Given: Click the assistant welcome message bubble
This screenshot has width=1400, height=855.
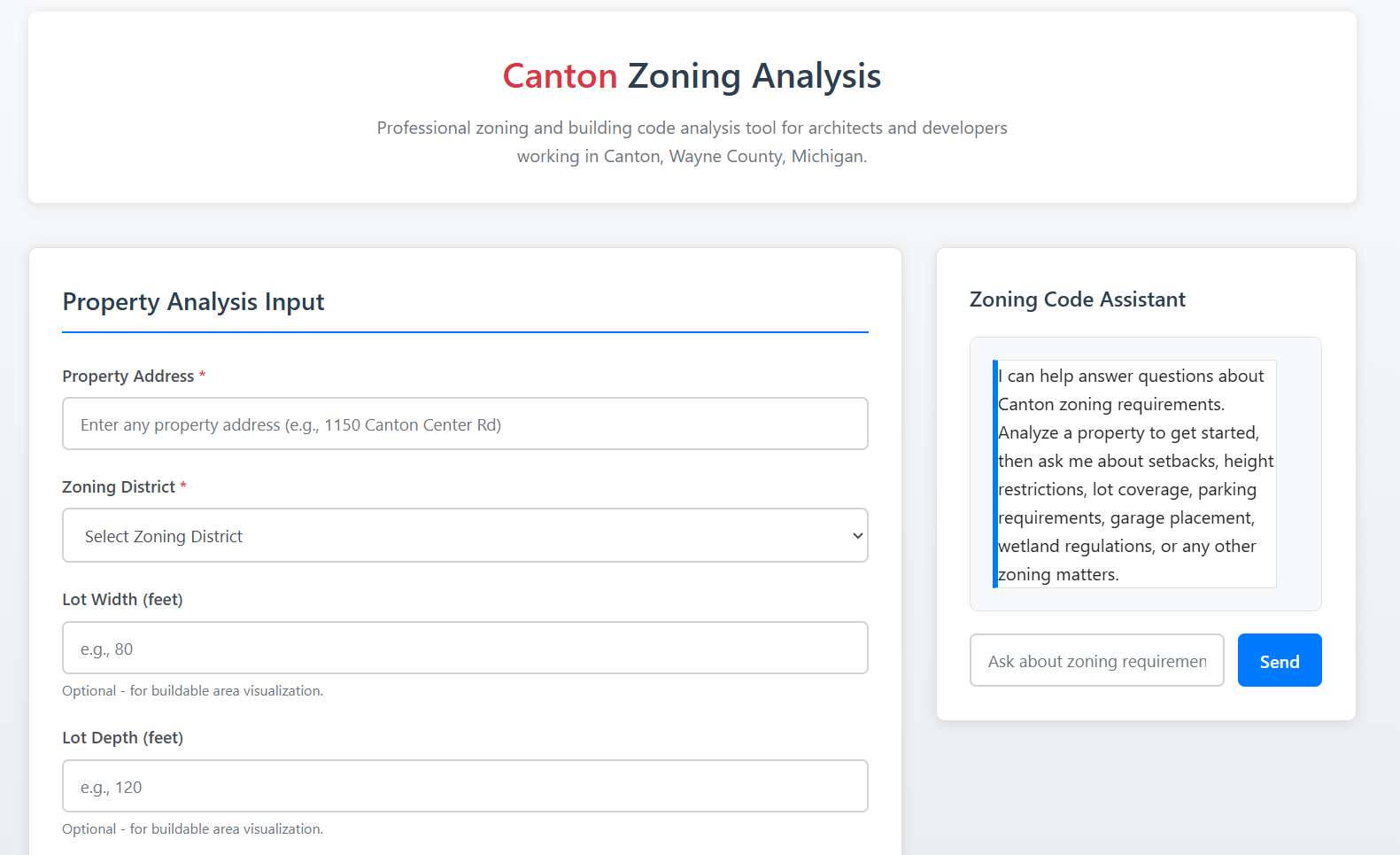Looking at the screenshot, I should [x=1134, y=474].
